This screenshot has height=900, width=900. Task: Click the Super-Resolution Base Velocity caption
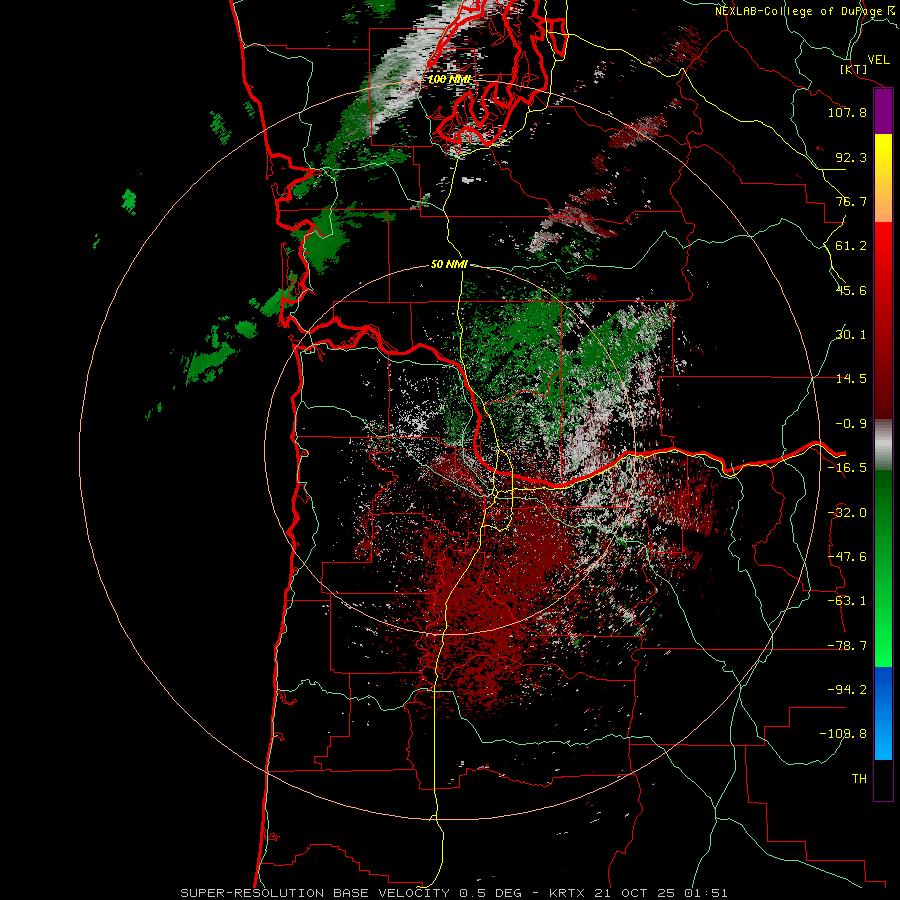coord(351,893)
